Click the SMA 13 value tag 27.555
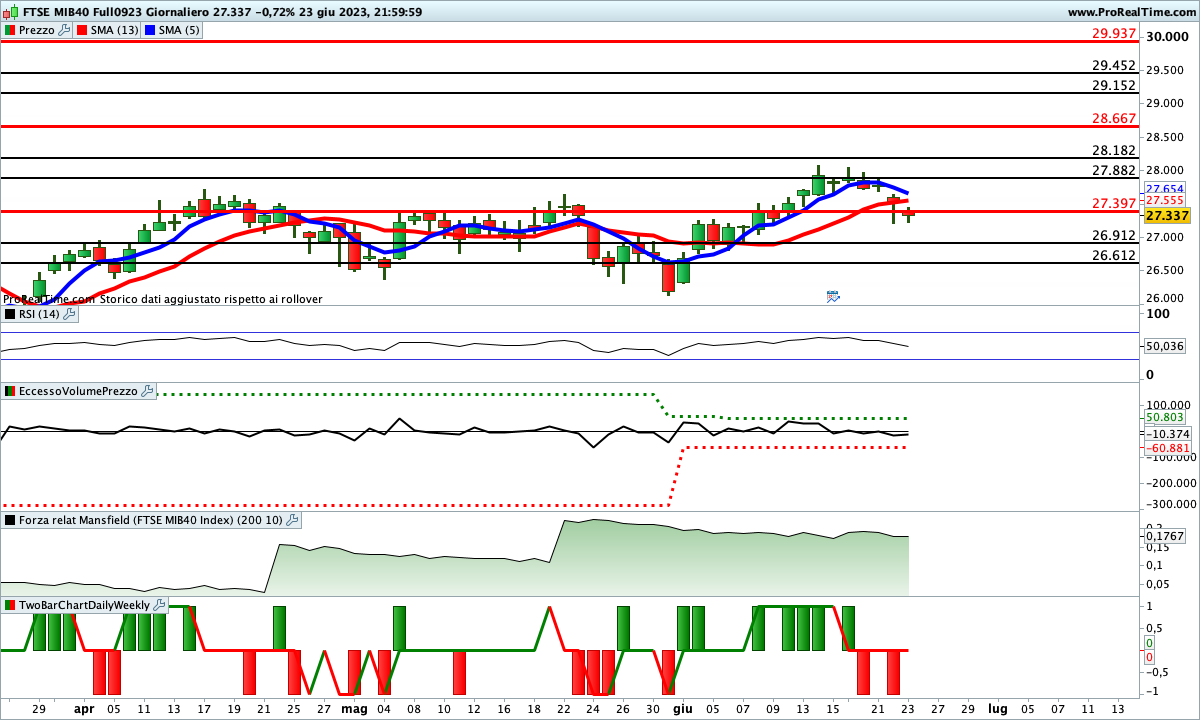The width and height of the screenshot is (1200, 720). (x=1165, y=201)
